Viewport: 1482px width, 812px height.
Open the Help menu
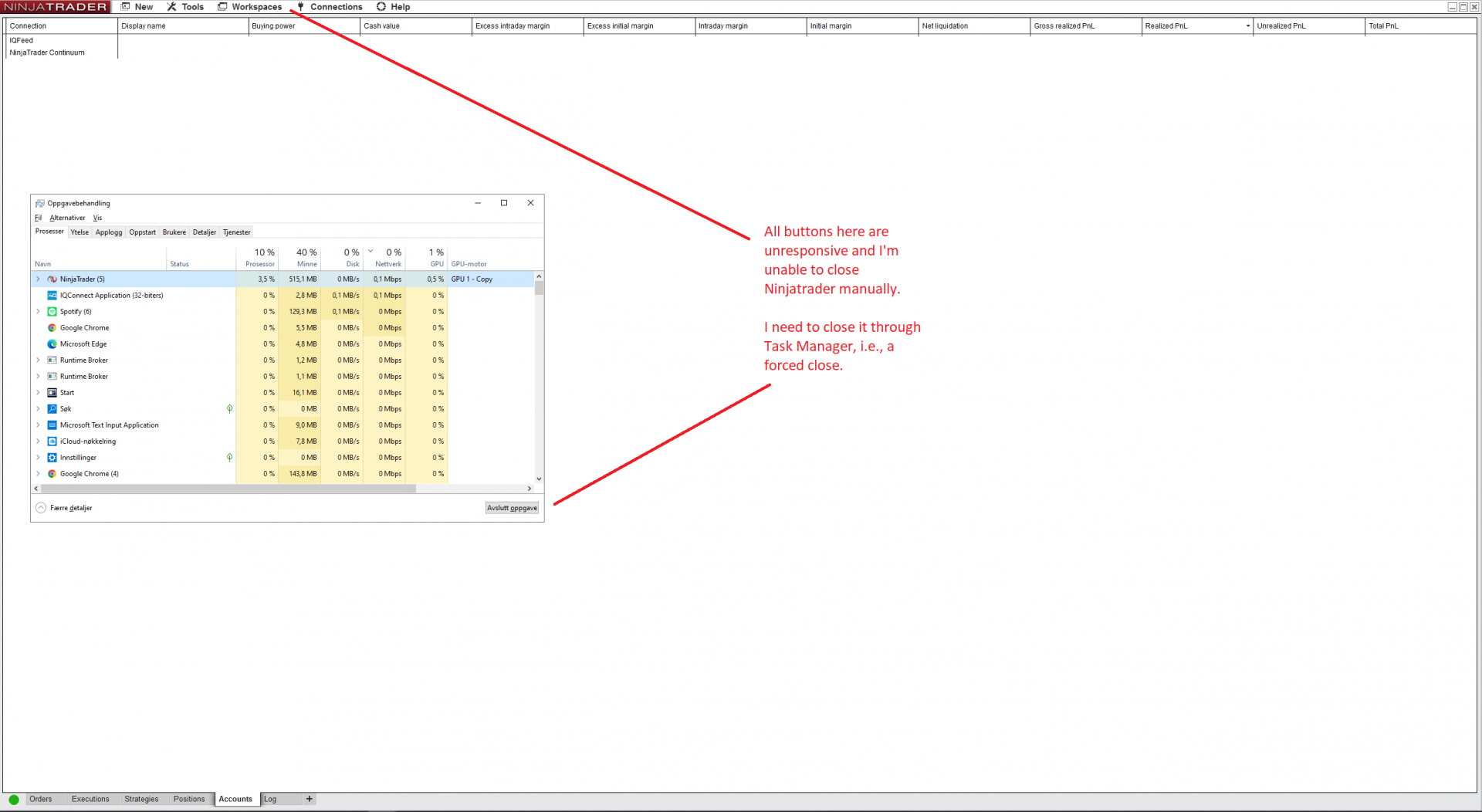pyautogui.click(x=394, y=7)
